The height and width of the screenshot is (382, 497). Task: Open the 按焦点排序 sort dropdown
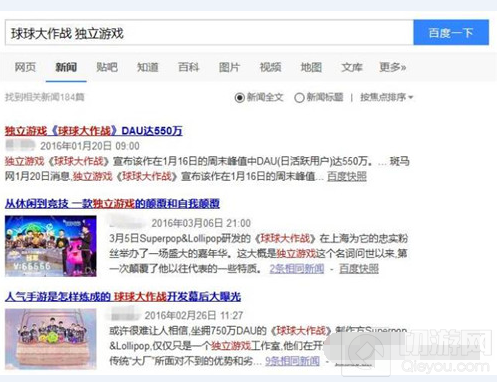point(387,97)
